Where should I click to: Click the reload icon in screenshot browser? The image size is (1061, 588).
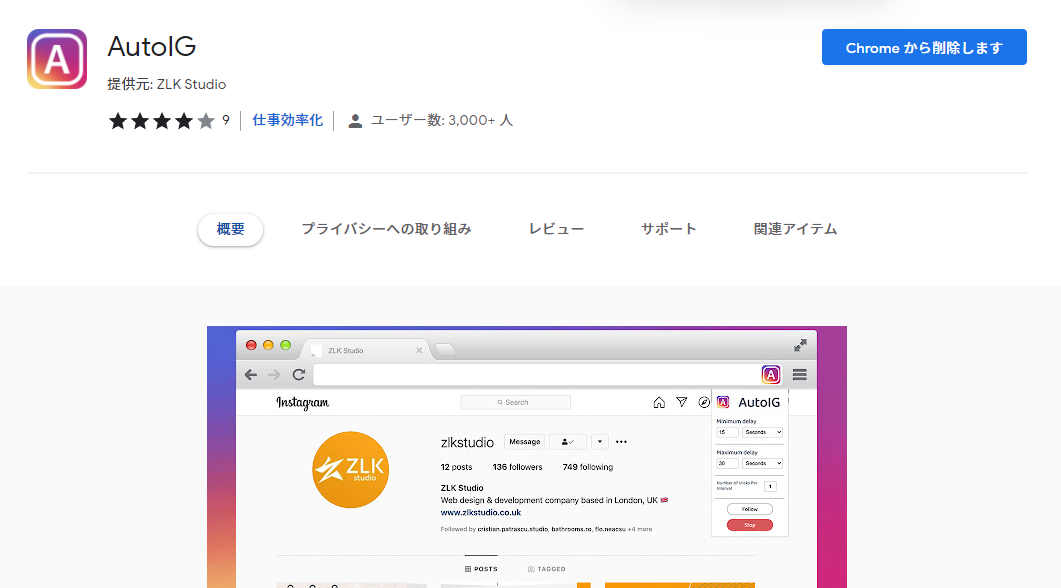click(298, 374)
